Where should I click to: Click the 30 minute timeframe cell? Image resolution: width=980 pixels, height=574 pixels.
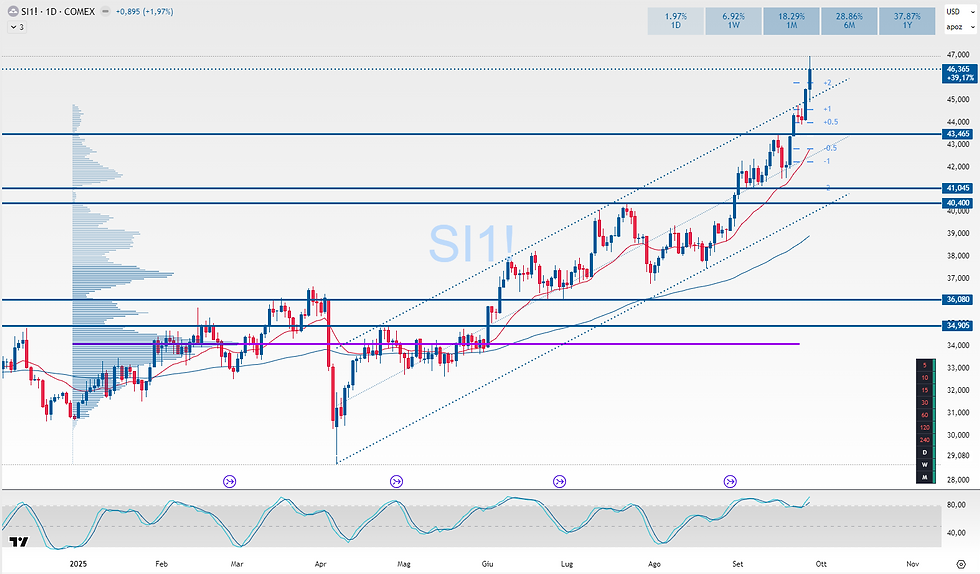click(x=925, y=403)
